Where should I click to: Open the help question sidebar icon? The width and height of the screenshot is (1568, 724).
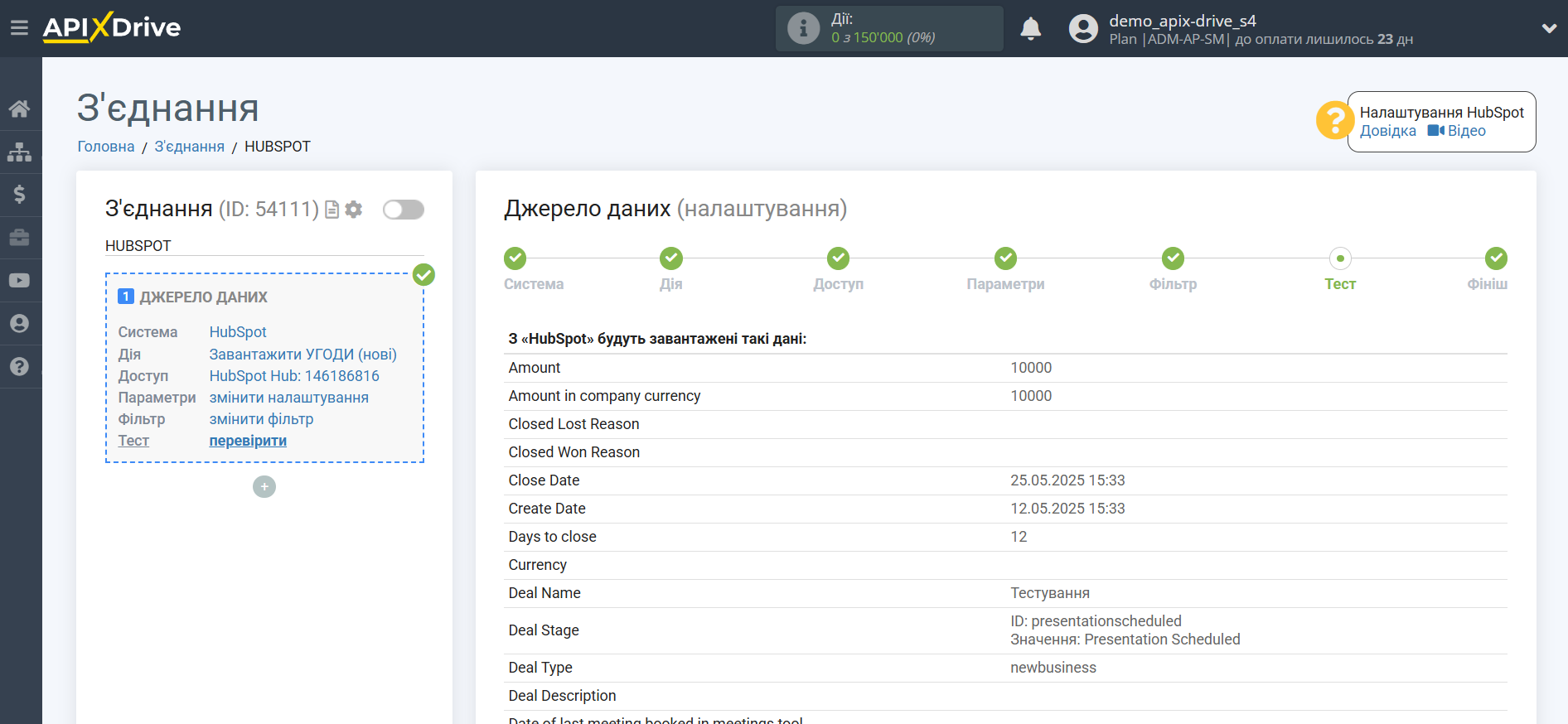pos(19,366)
